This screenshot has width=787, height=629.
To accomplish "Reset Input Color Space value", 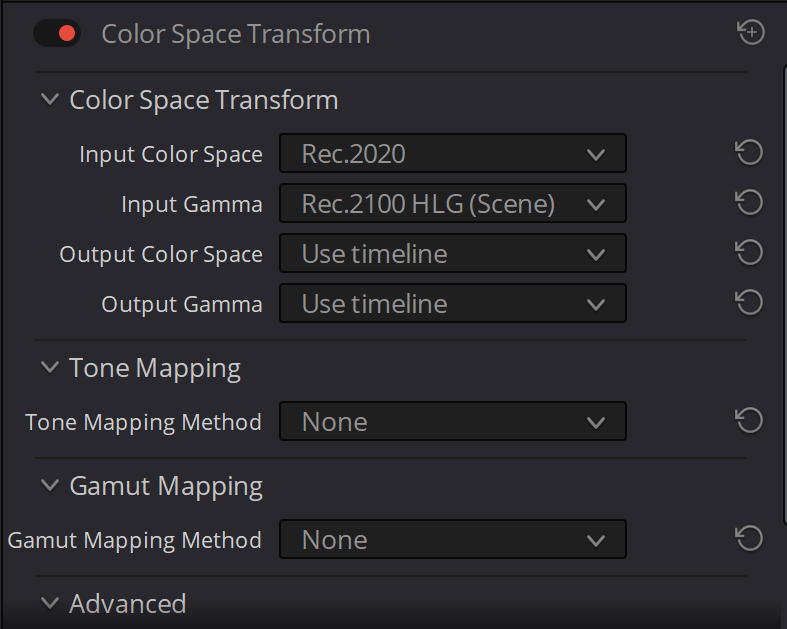I will (x=749, y=153).
